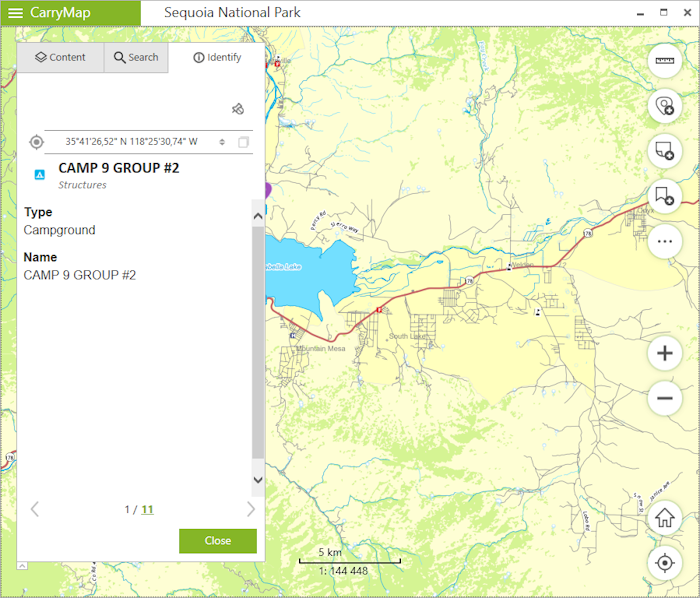
Task: Copy the coordinates to clipboard
Action: tap(243, 142)
